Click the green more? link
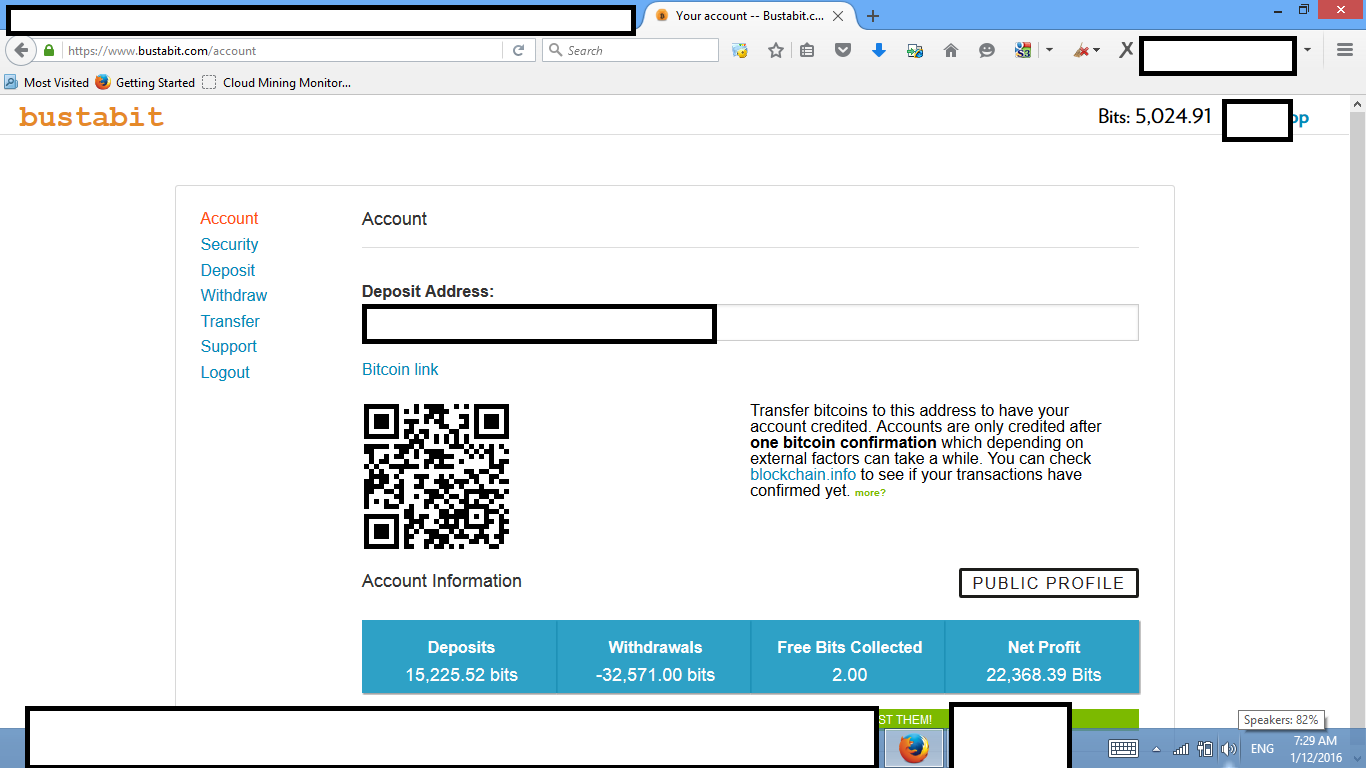Viewport: 1366px width, 768px height. tap(870, 492)
